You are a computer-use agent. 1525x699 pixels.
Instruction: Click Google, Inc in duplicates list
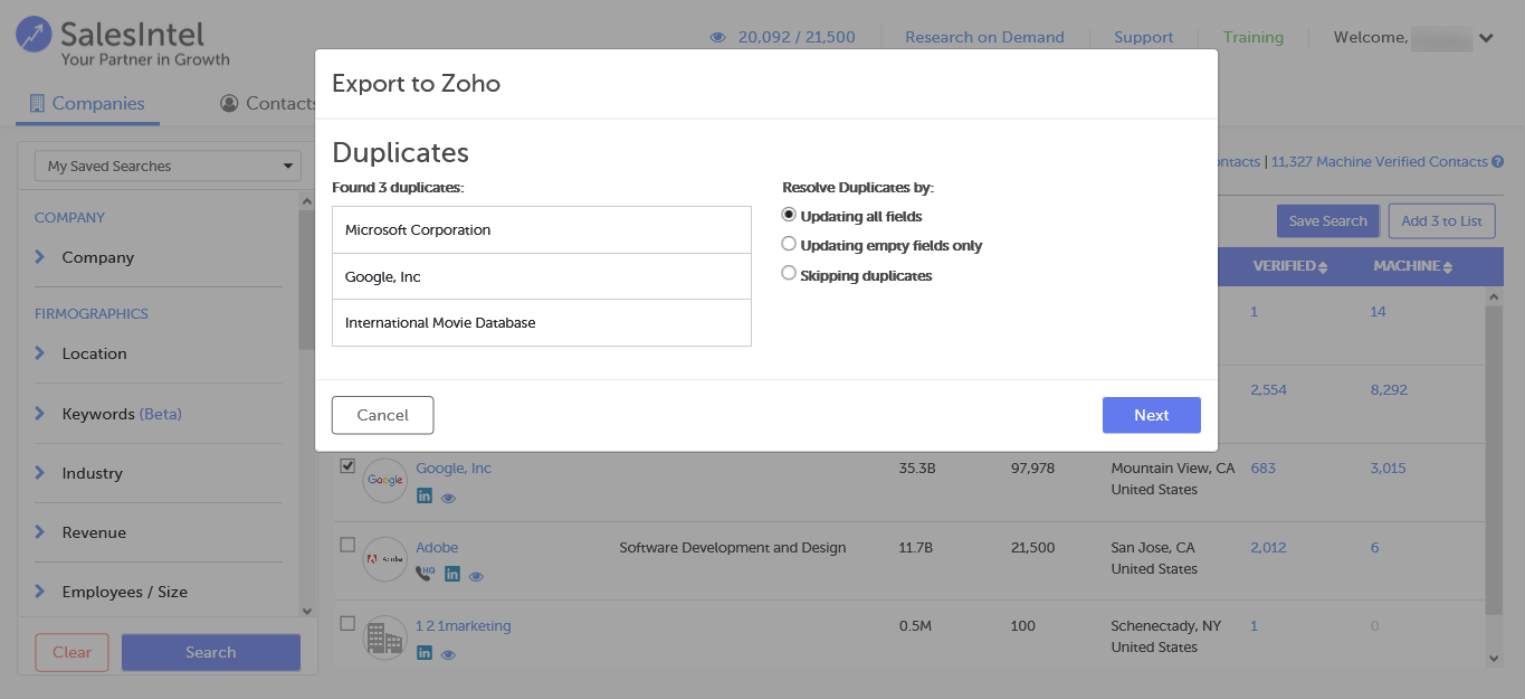pos(541,277)
